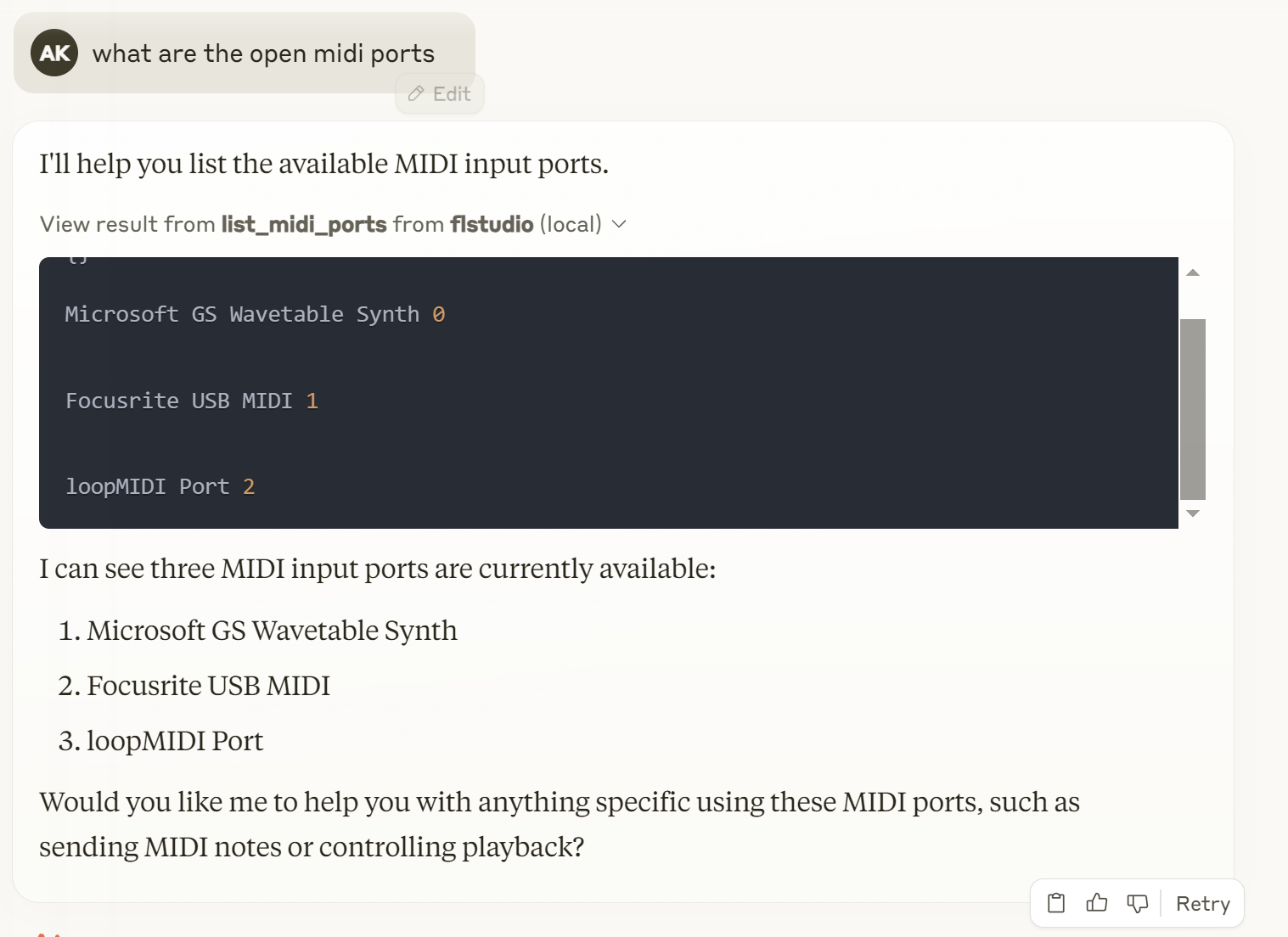The width and height of the screenshot is (1288, 937).
Task: Collapse the list_midi_ports result chevron
Action: coord(620,224)
